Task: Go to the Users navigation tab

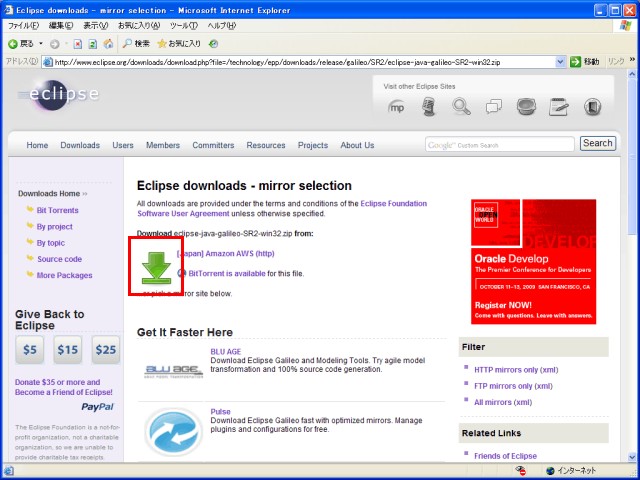Action: [123, 145]
